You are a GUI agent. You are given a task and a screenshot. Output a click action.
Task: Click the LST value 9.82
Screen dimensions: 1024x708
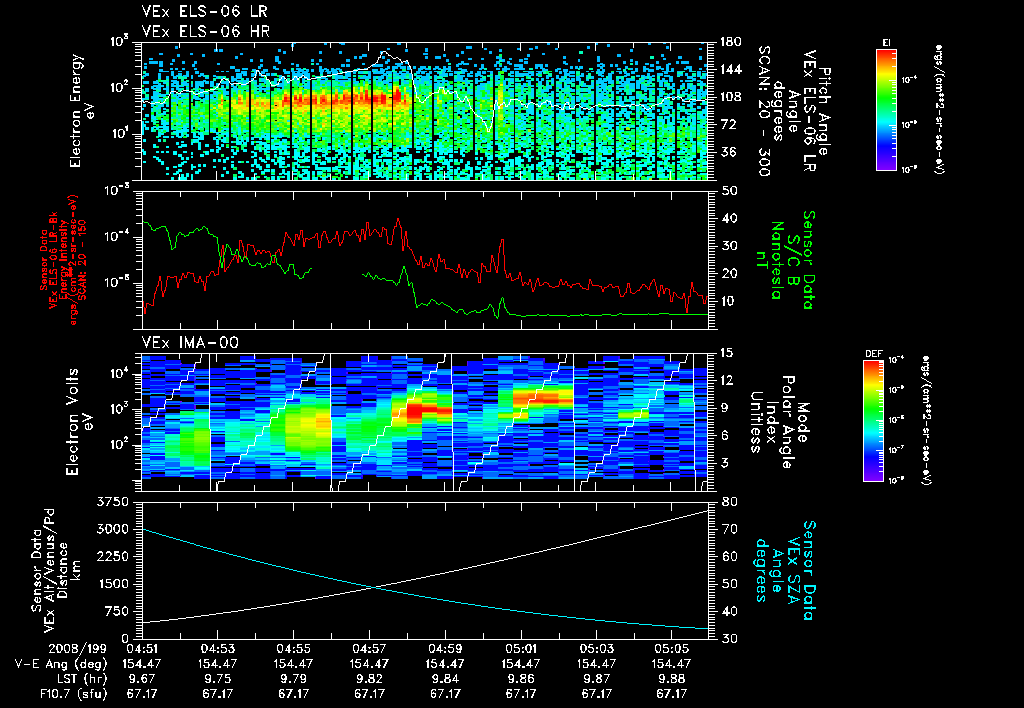tap(370, 679)
